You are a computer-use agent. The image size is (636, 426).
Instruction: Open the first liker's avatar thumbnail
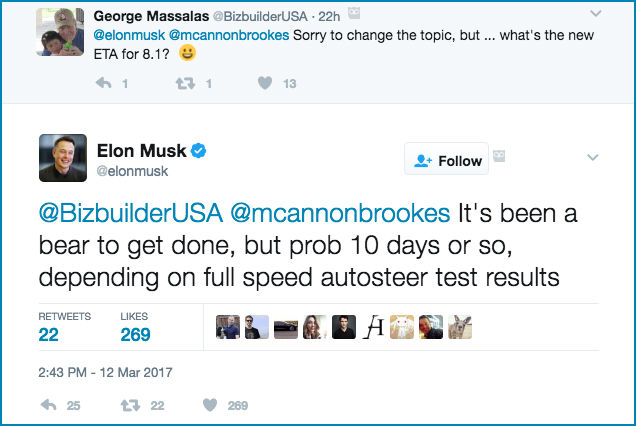pos(229,326)
